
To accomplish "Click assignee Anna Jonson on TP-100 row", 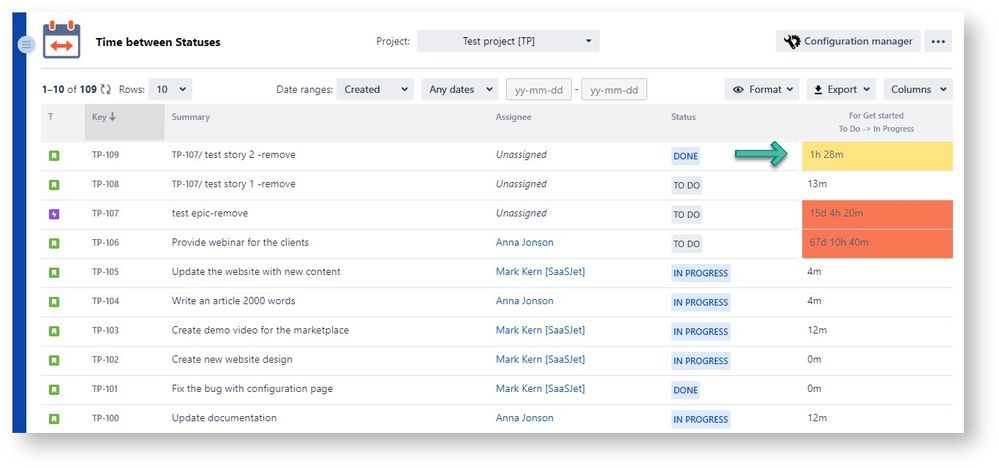I will 524,418.
